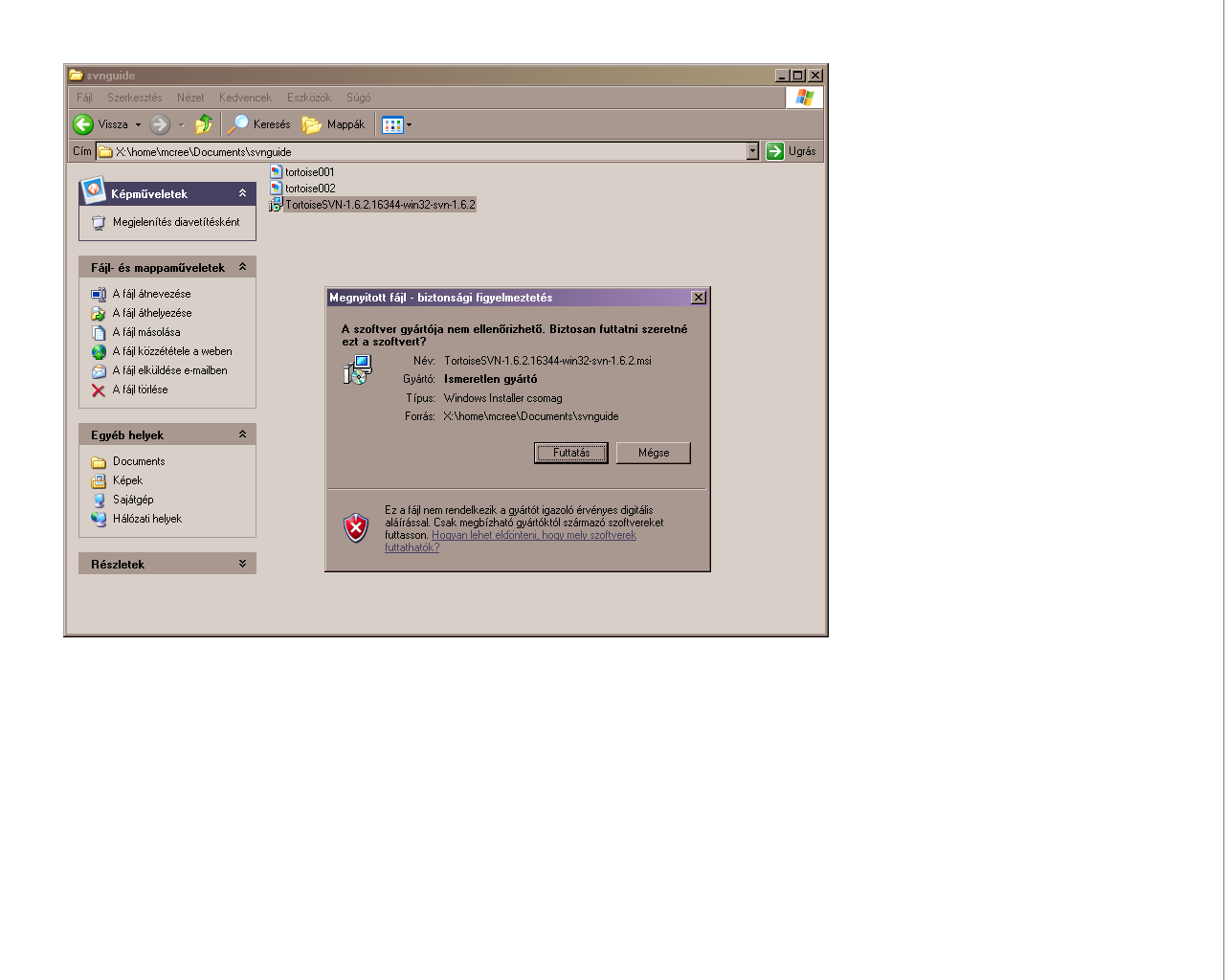1225x980 pixels.
Task: Open Hálózati helyek network places link
Action: point(146,519)
